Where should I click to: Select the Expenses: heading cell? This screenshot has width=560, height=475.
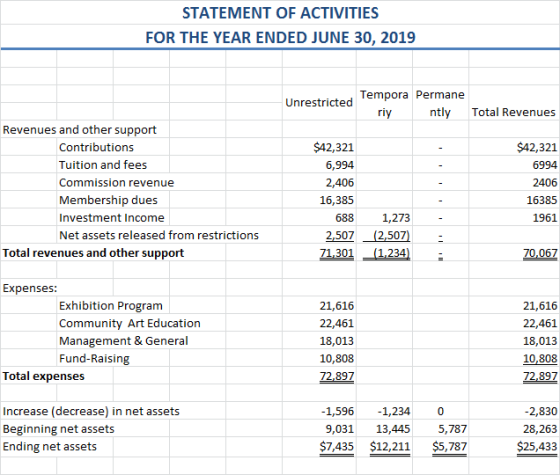30,288
